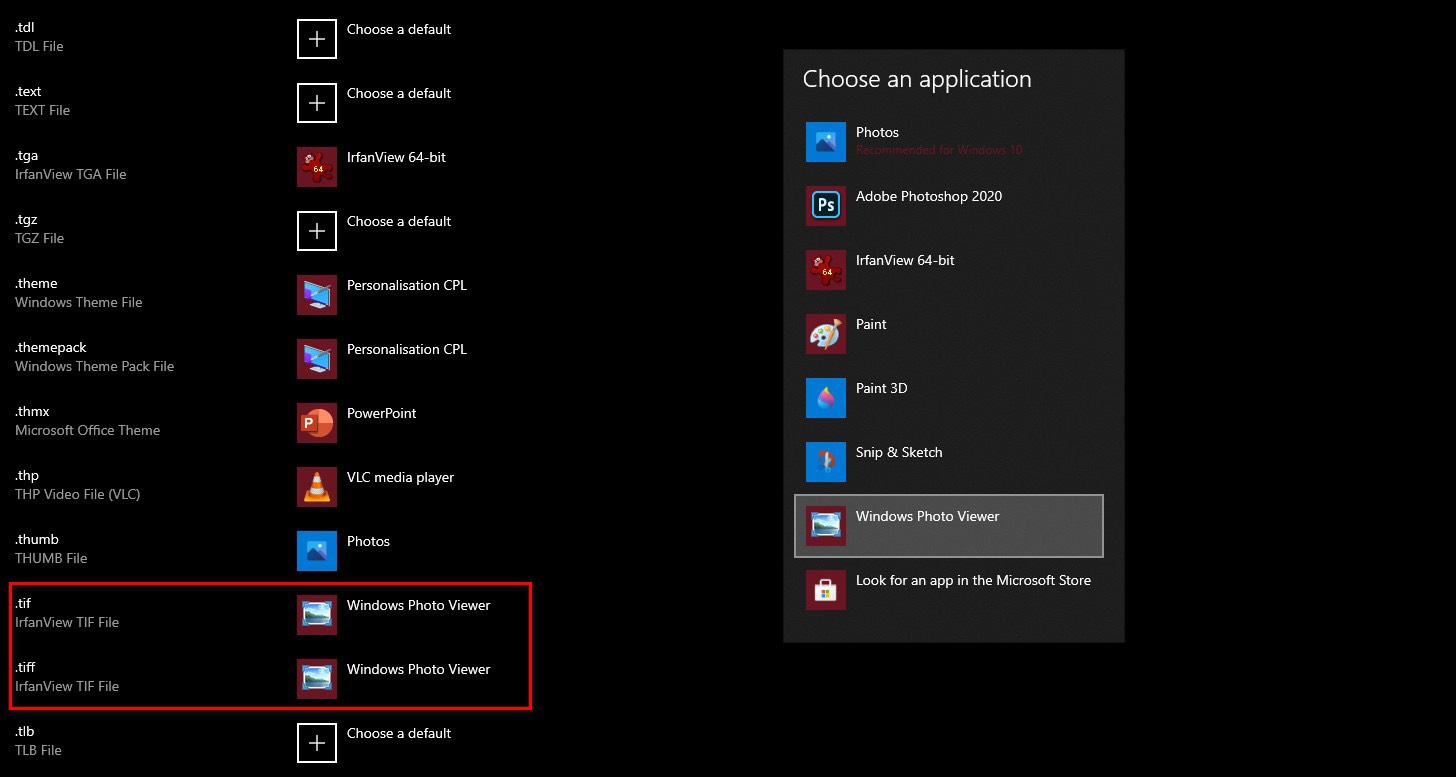The height and width of the screenshot is (777, 1456).
Task: Click the Snip & Sketch icon in the chooser
Action: [826, 462]
